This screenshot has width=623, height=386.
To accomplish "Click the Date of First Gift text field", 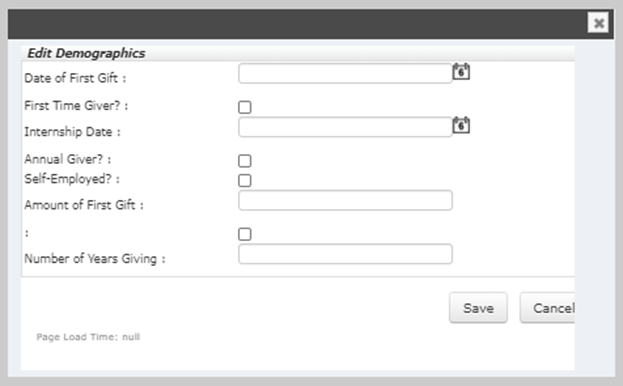I will pos(345,73).
